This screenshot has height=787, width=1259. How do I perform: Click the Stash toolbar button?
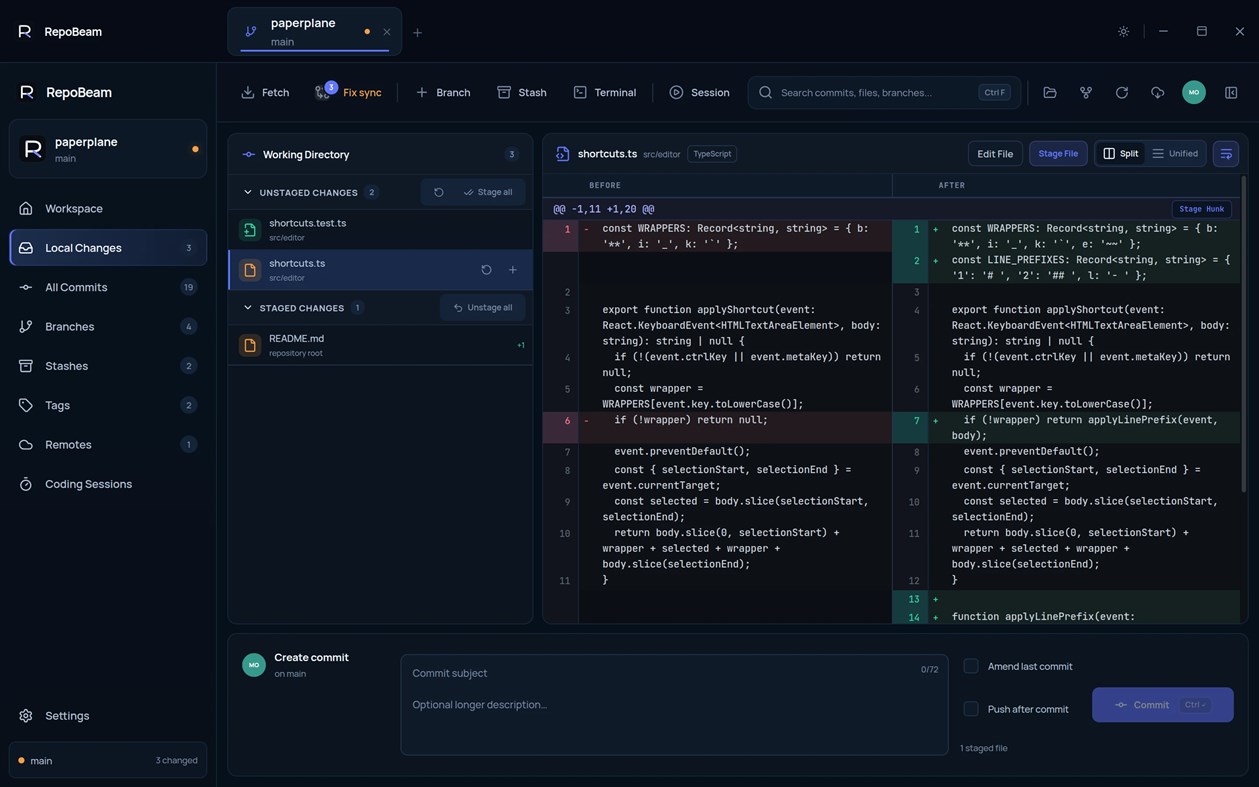pos(522,92)
